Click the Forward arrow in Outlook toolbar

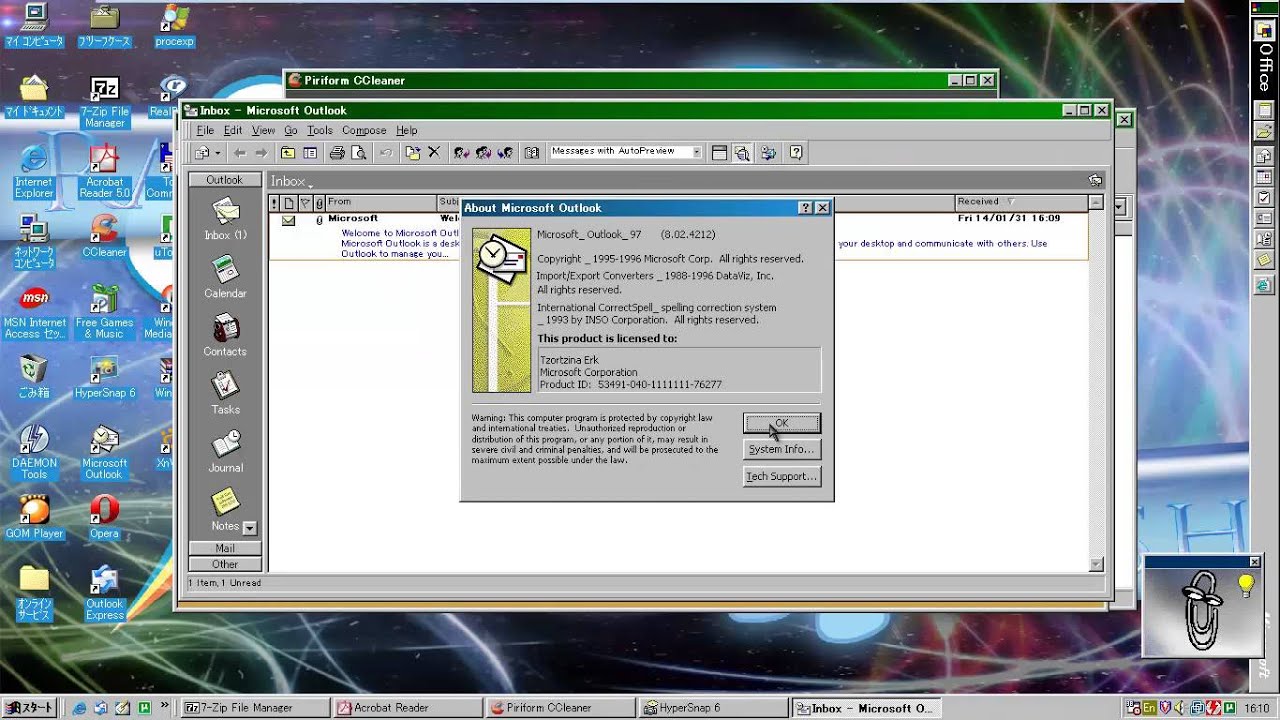click(261, 153)
